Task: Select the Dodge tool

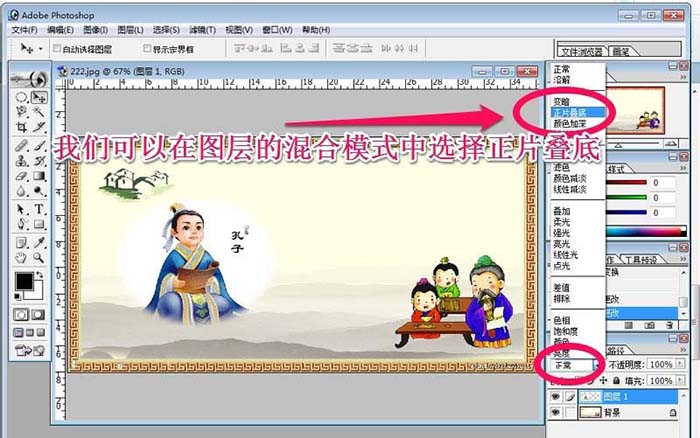Action: [x=39, y=191]
